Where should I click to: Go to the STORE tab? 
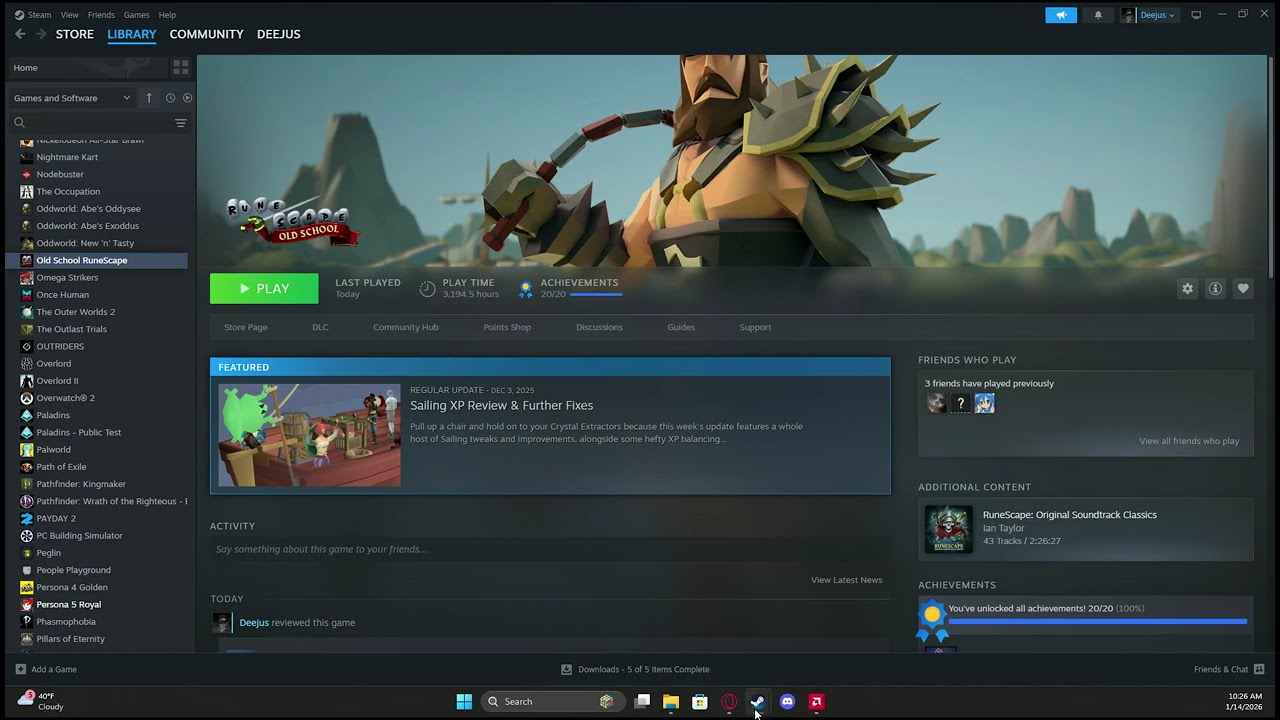(75, 34)
